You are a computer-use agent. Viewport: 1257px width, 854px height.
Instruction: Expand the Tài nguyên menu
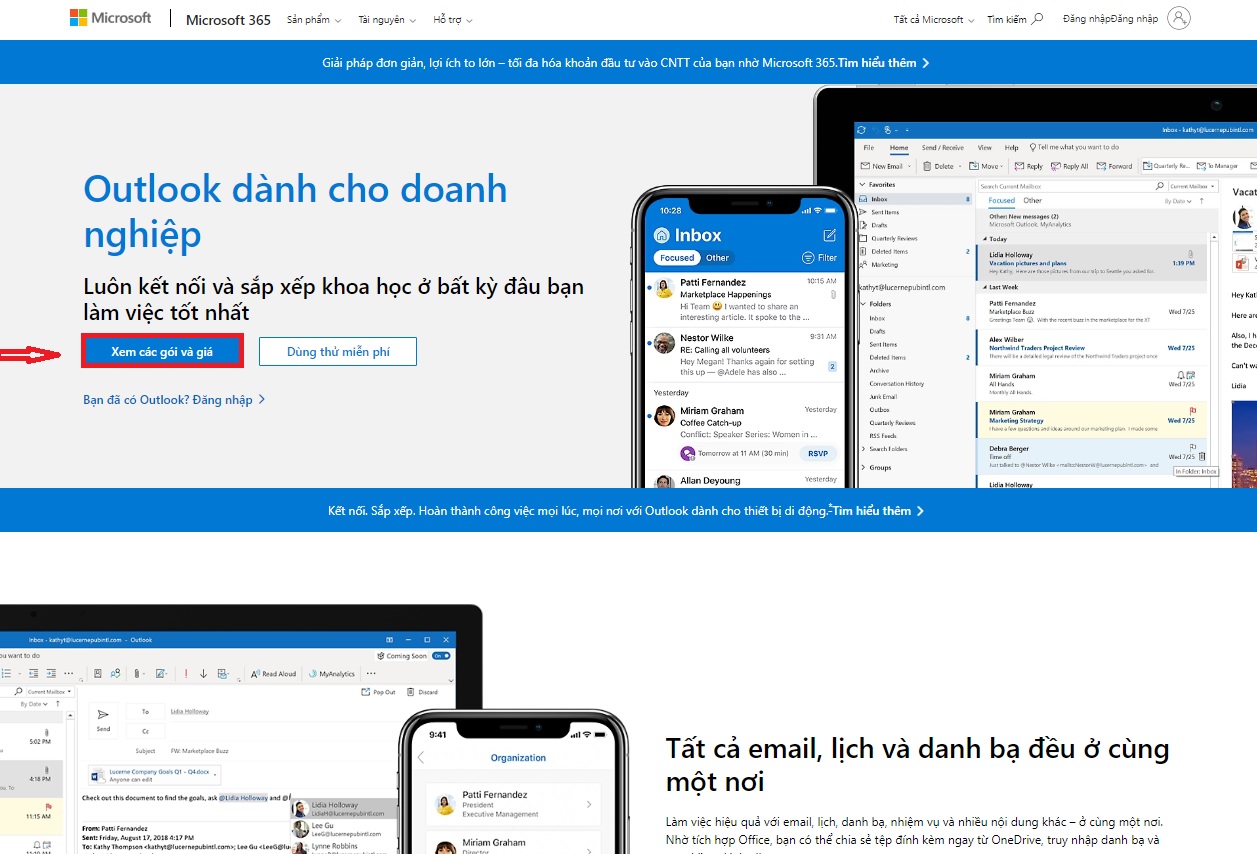(x=387, y=20)
